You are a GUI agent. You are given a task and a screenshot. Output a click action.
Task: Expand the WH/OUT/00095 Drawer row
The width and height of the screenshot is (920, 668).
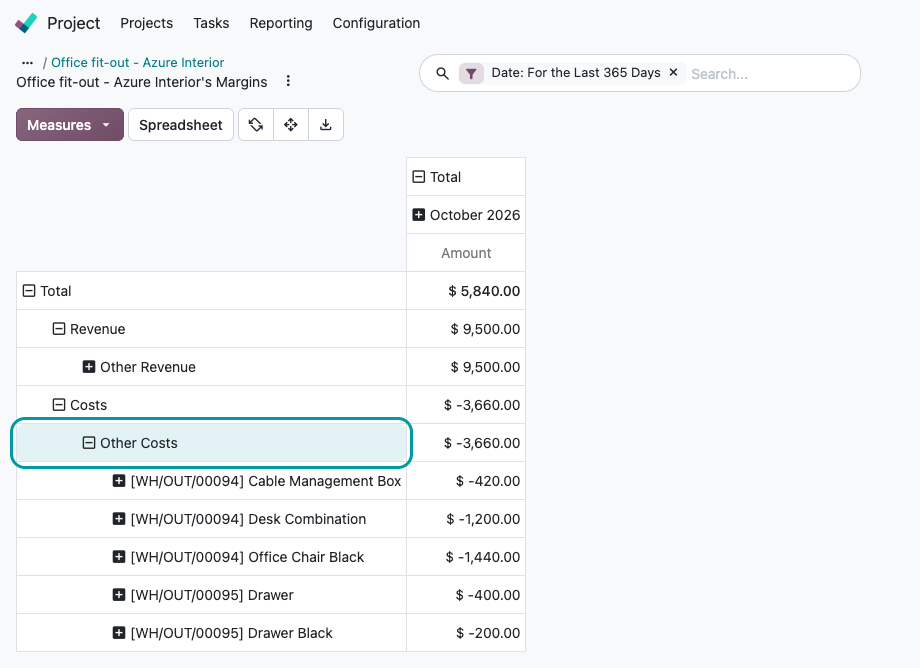119,595
